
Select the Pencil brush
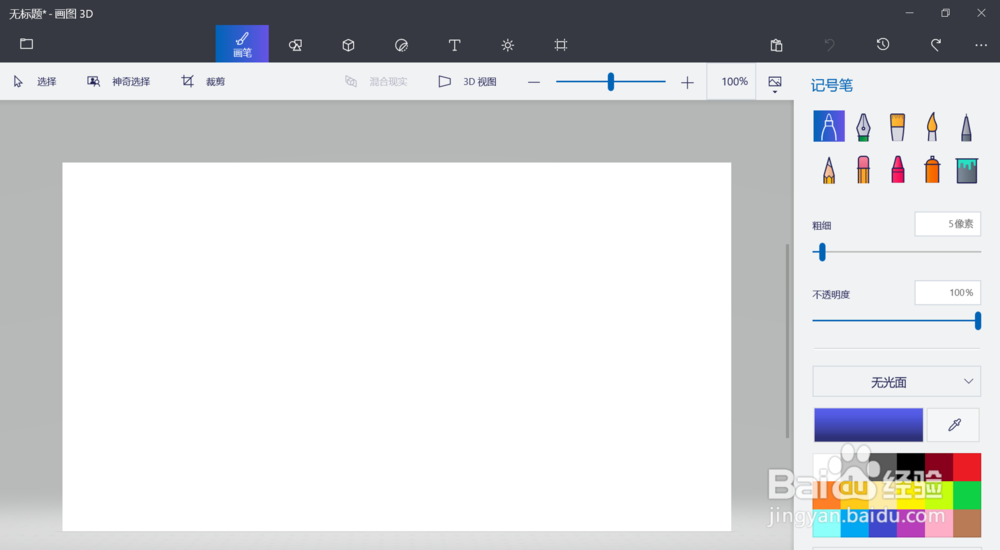(828, 170)
